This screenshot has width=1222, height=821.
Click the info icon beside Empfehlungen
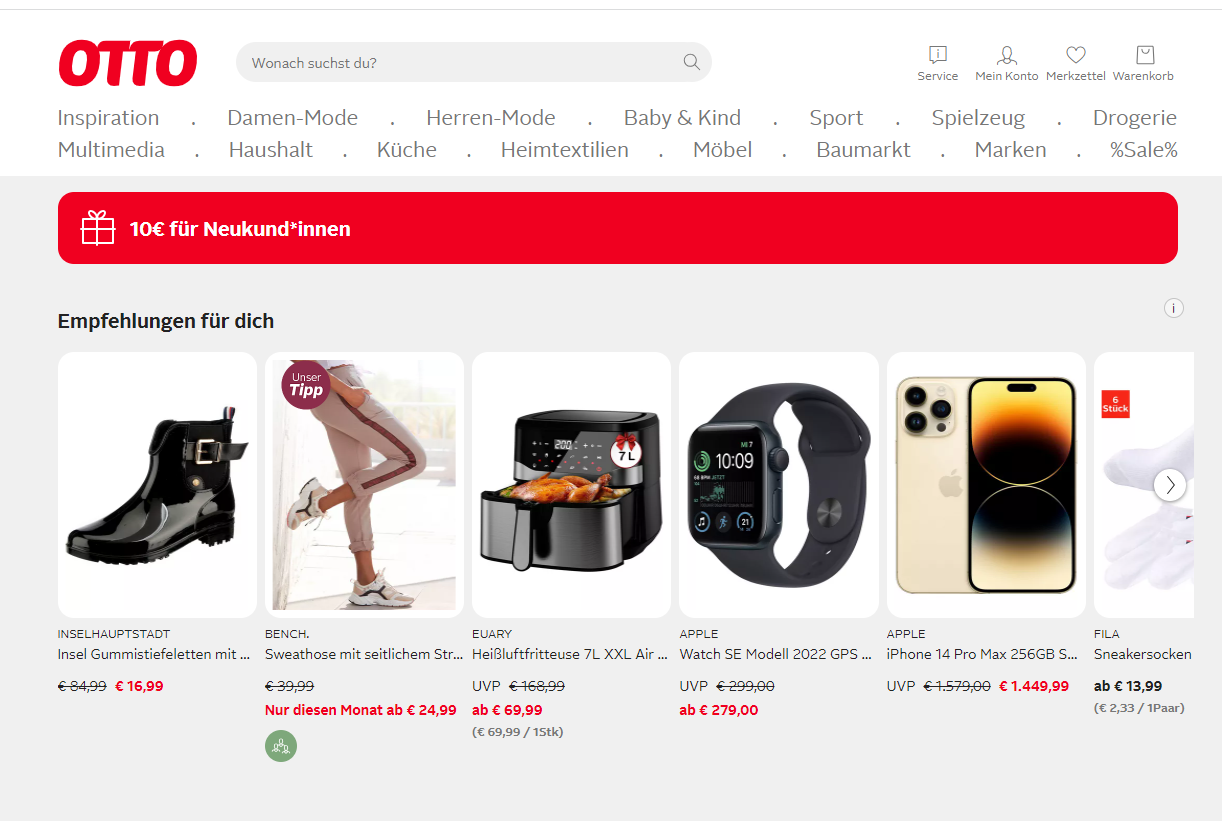tap(1174, 308)
